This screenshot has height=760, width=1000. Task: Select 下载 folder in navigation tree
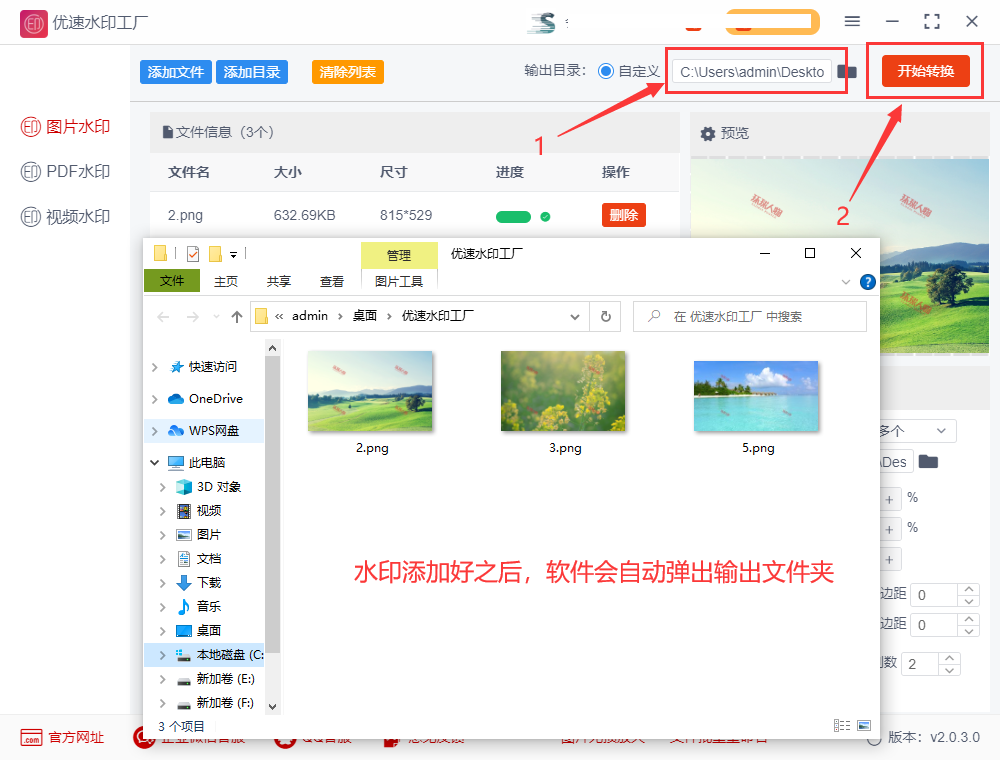[209, 583]
